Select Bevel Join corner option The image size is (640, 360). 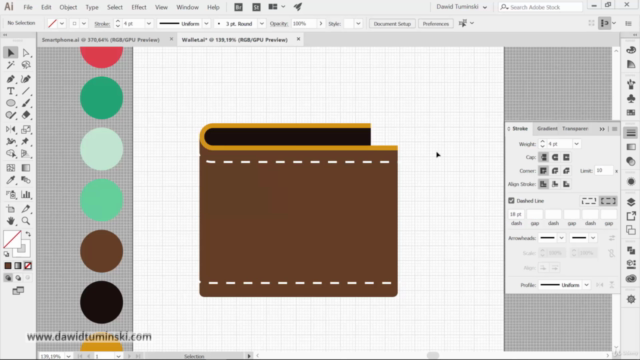pyautogui.click(x=567, y=171)
